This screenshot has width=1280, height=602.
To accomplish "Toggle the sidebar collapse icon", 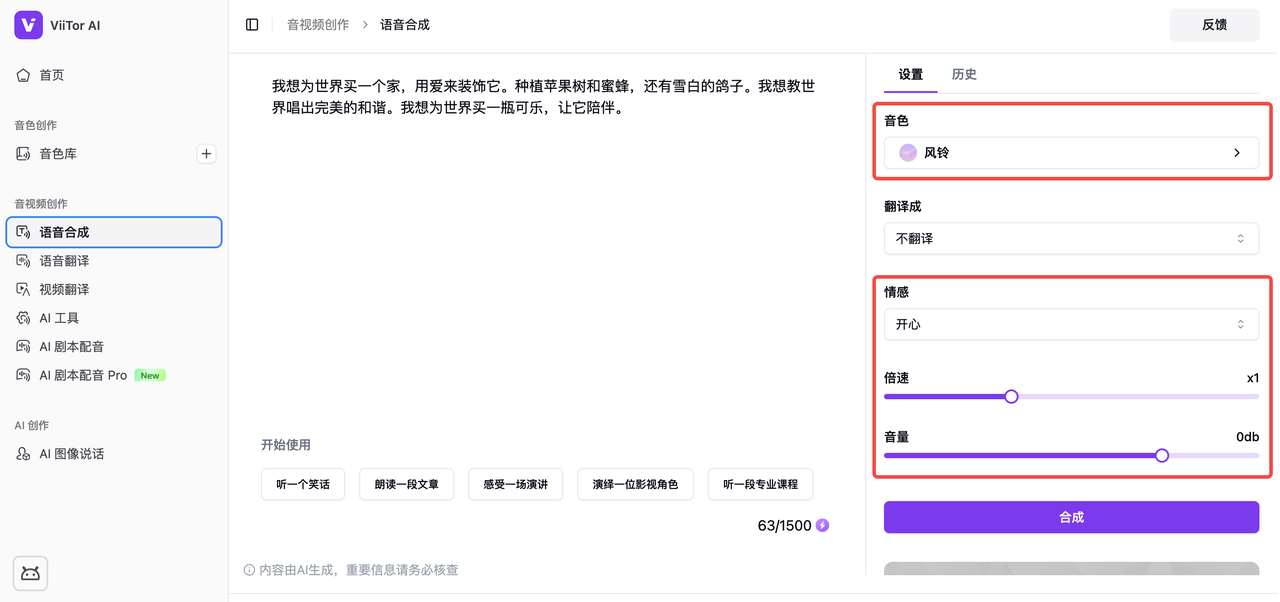I will click(252, 25).
